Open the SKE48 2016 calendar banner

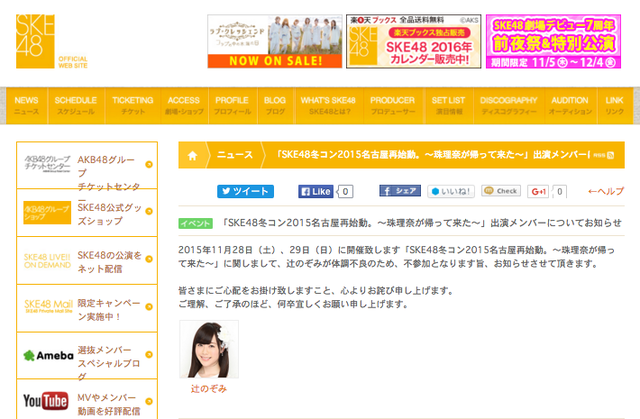click(413, 41)
